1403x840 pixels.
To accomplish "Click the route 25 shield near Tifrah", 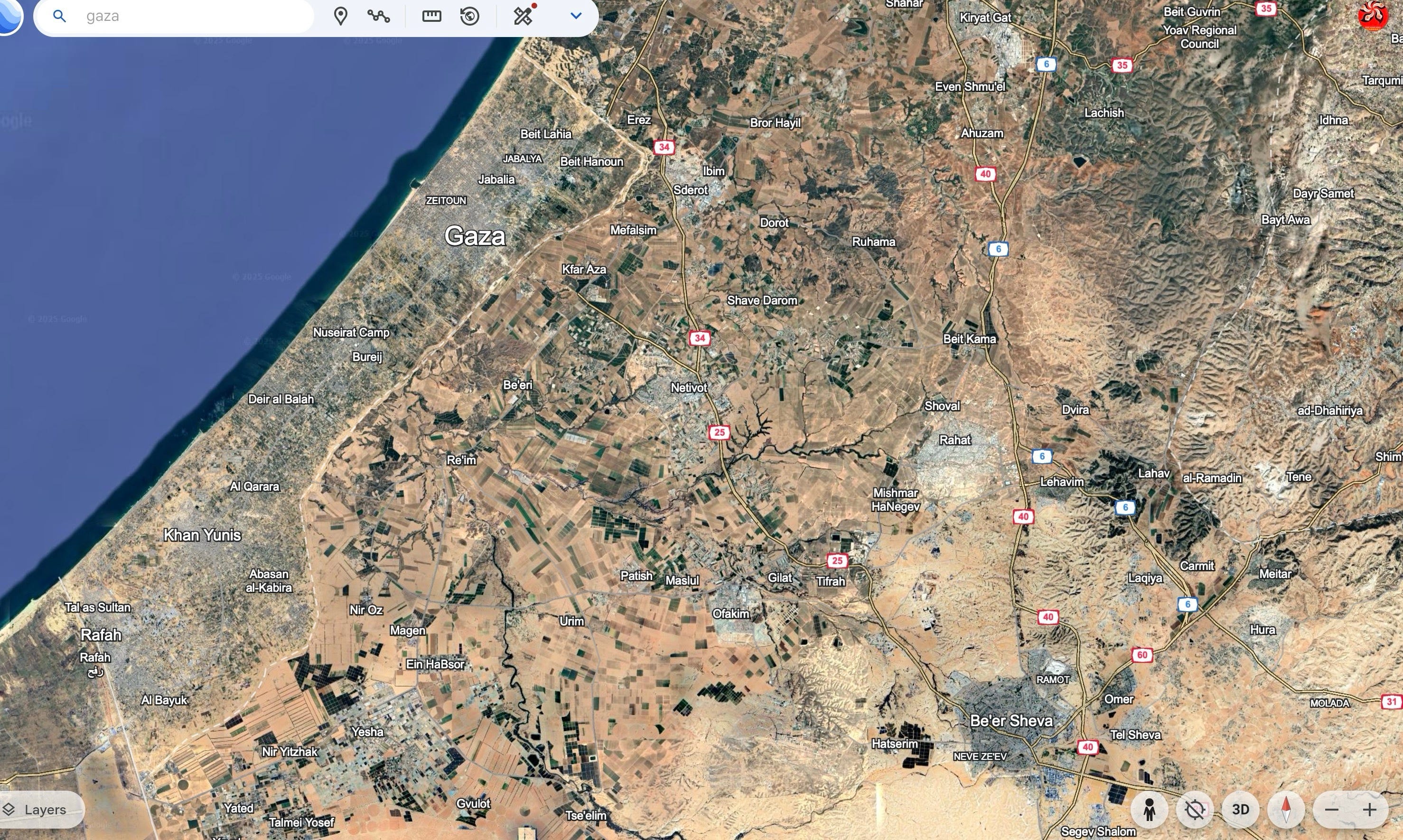I will pyautogui.click(x=837, y=561).
